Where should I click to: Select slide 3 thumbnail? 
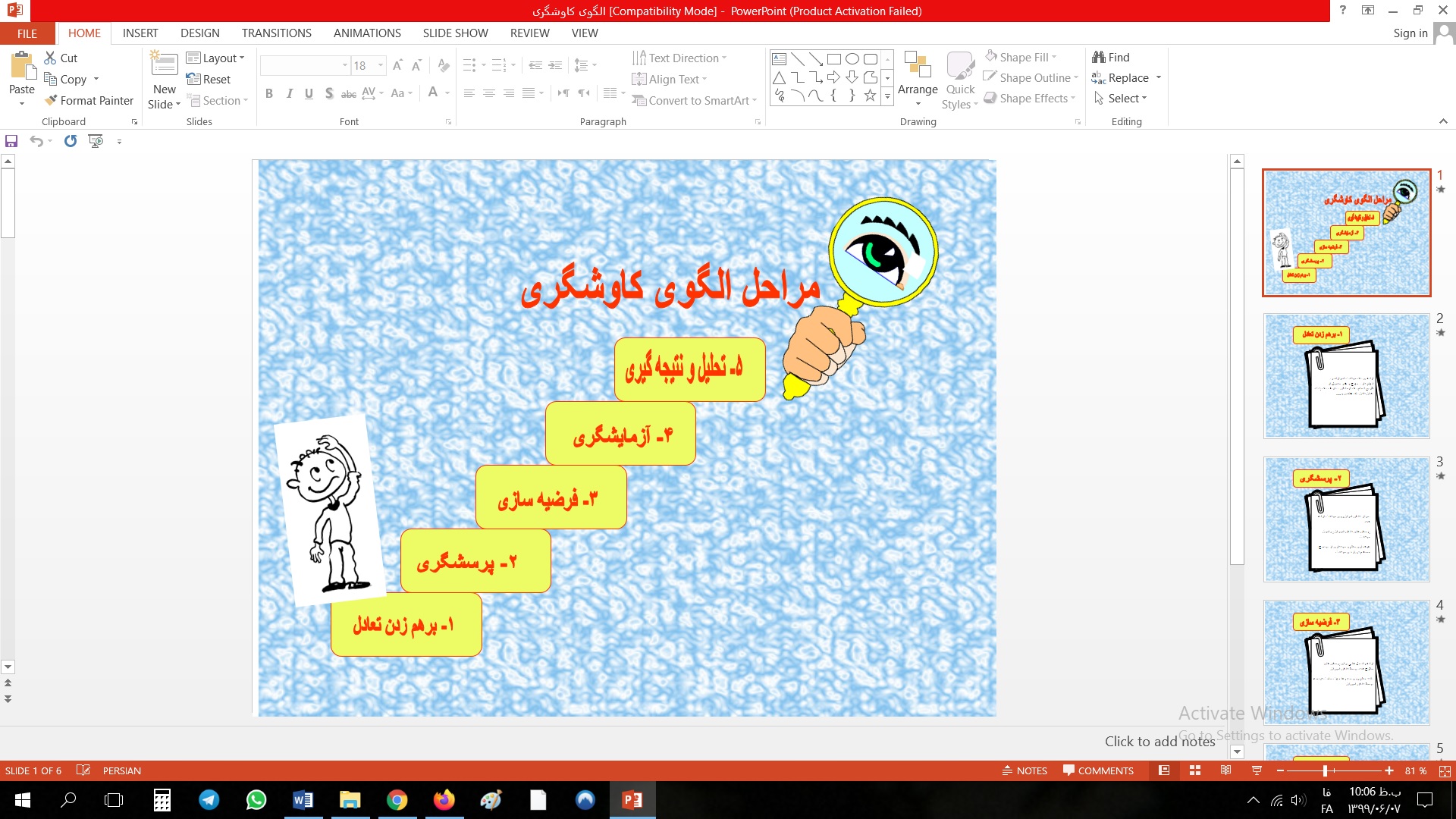point(1346,519)
